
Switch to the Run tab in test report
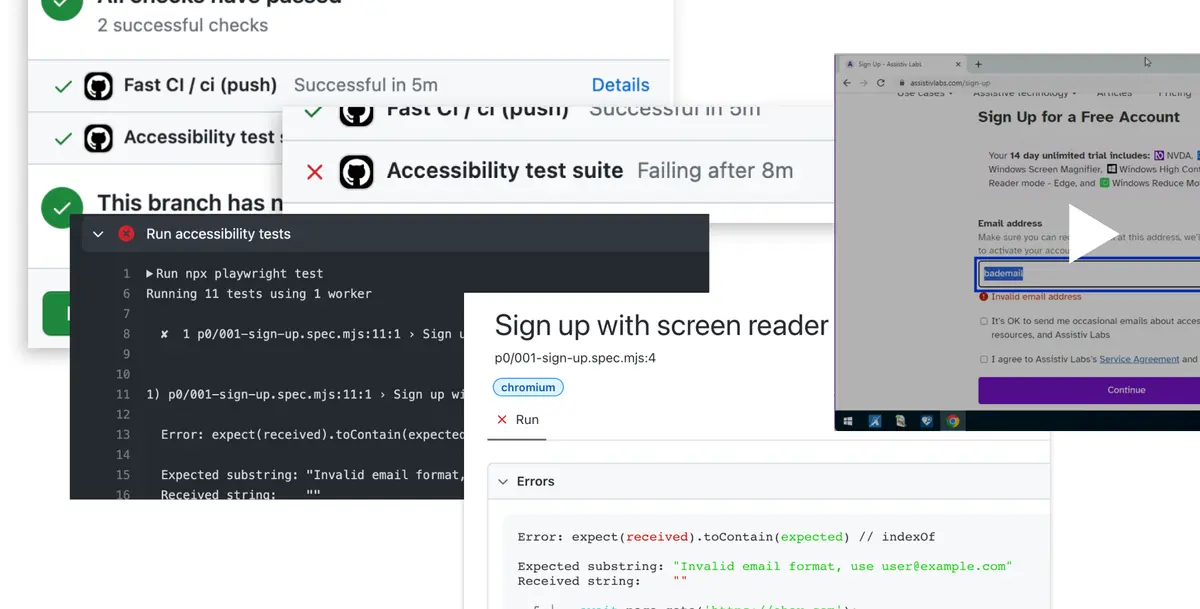pos(517,420)
